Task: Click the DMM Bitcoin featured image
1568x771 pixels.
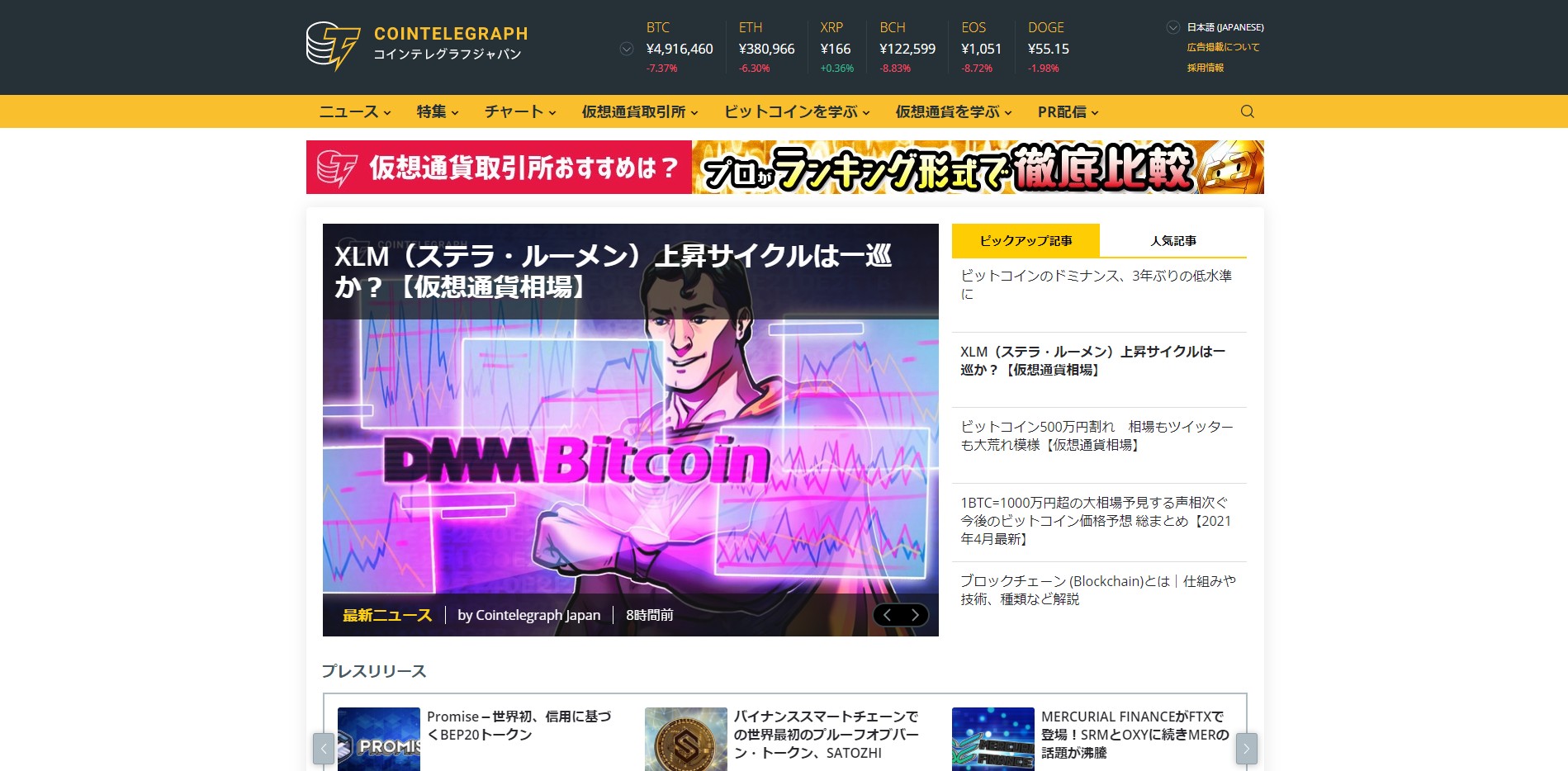Action: click(x=630, y=458)
